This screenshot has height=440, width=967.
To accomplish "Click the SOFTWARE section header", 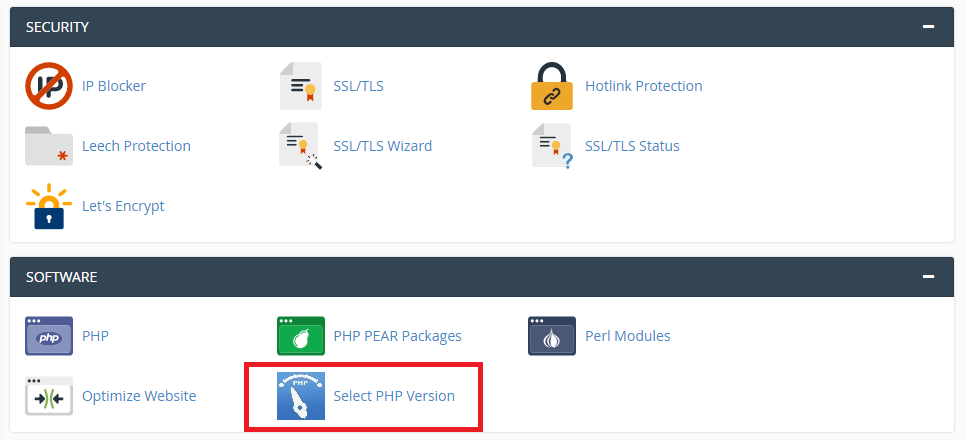I will click(x=62, y=277).
